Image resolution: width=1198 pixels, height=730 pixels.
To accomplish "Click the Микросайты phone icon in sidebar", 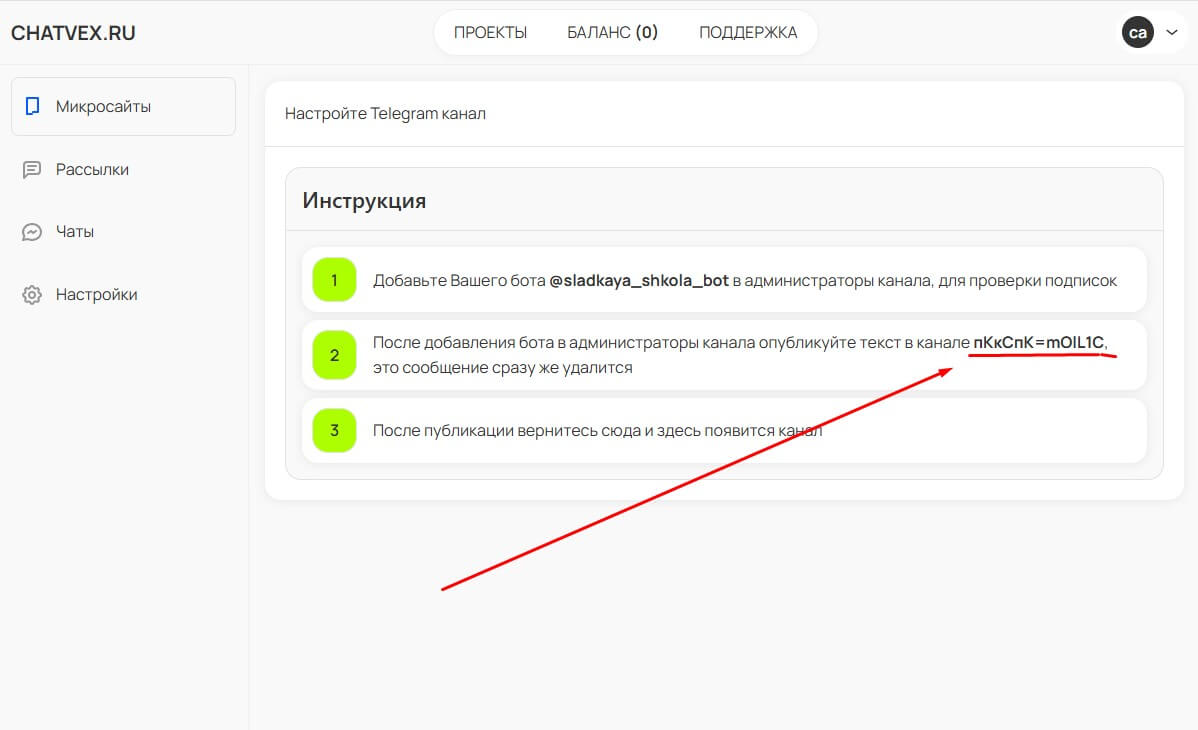I will point(32,106).
